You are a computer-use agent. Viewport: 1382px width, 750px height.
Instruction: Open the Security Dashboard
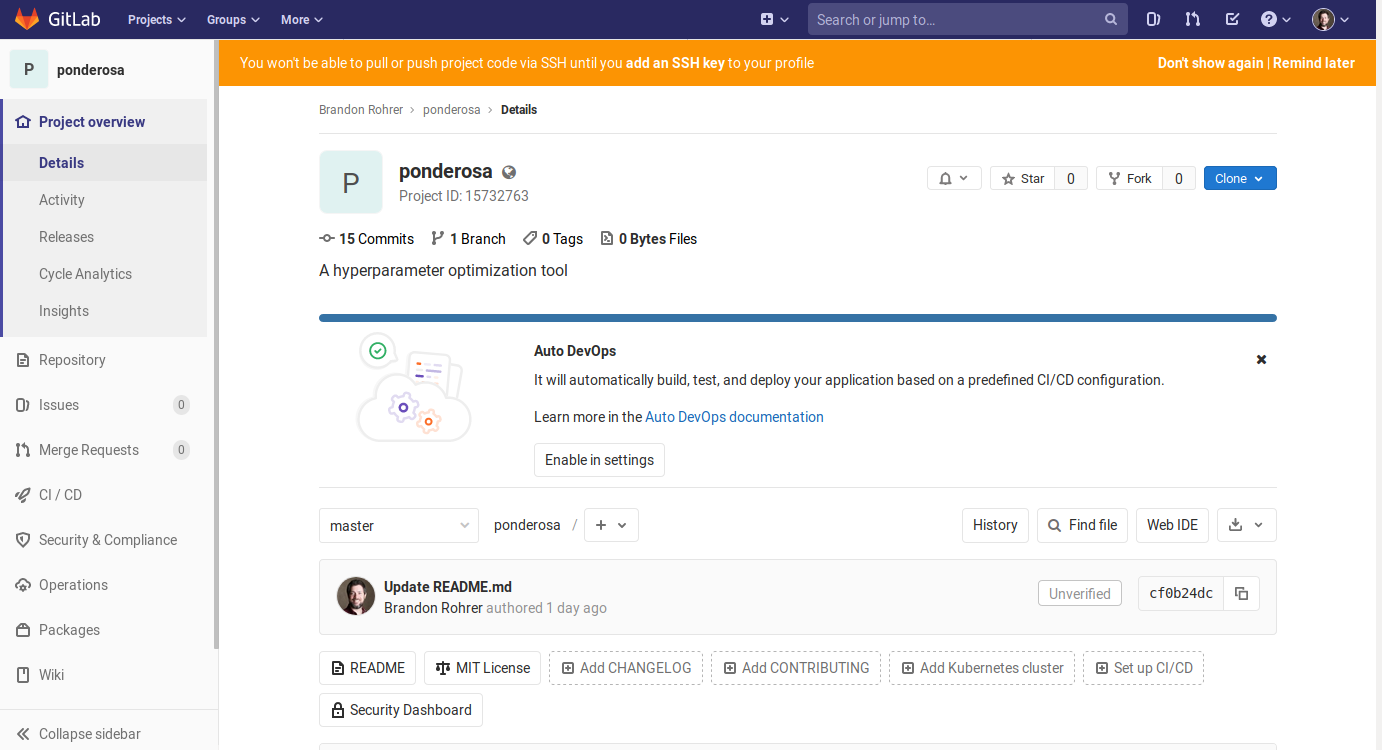(x=401, y=710)
